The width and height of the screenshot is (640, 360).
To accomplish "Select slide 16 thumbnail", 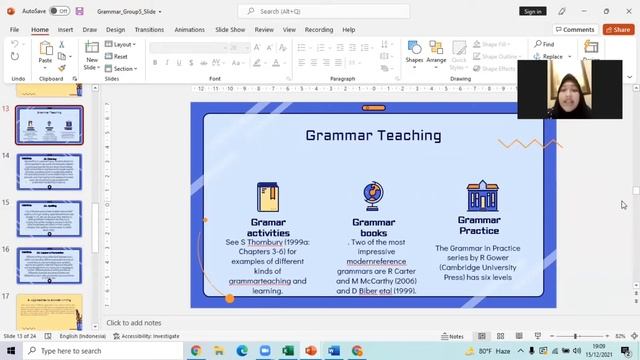I will [49, 265].
